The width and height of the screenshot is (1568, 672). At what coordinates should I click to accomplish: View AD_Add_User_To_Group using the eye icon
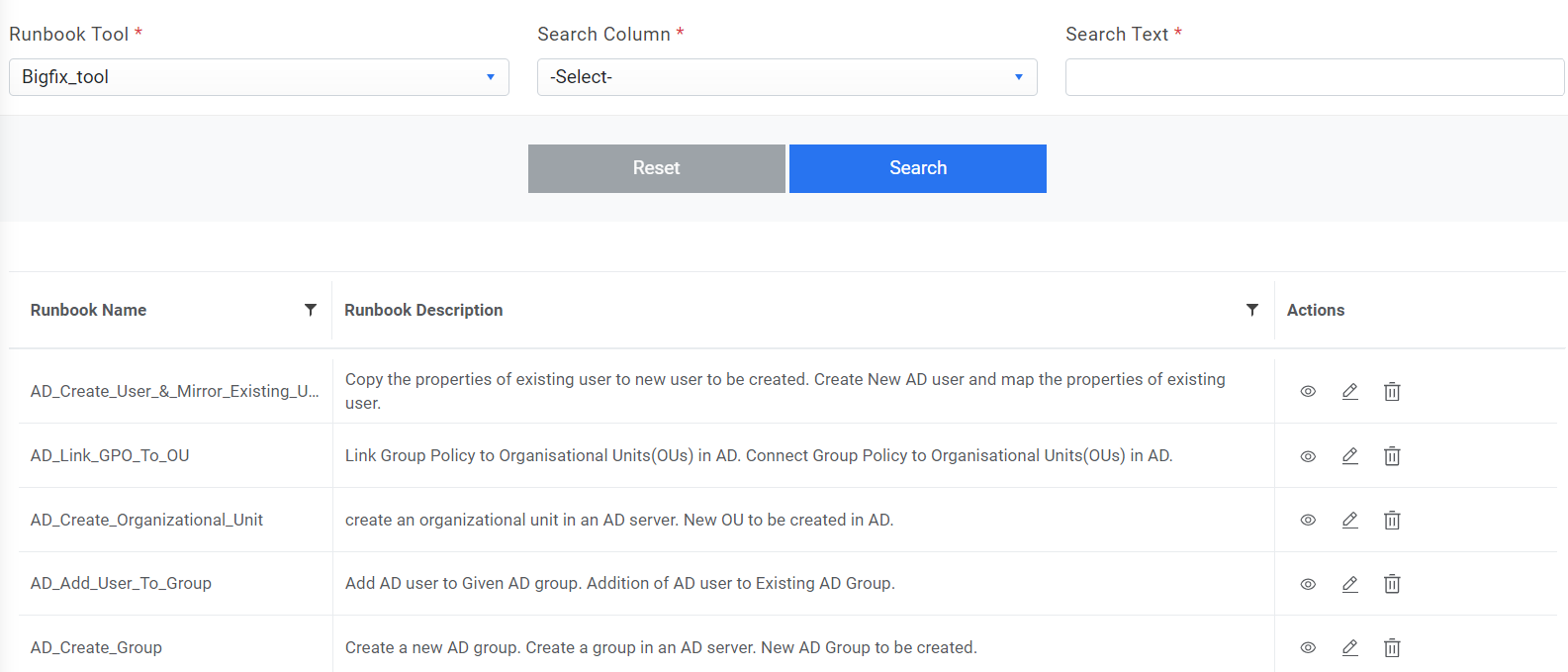click(1308, 584)
